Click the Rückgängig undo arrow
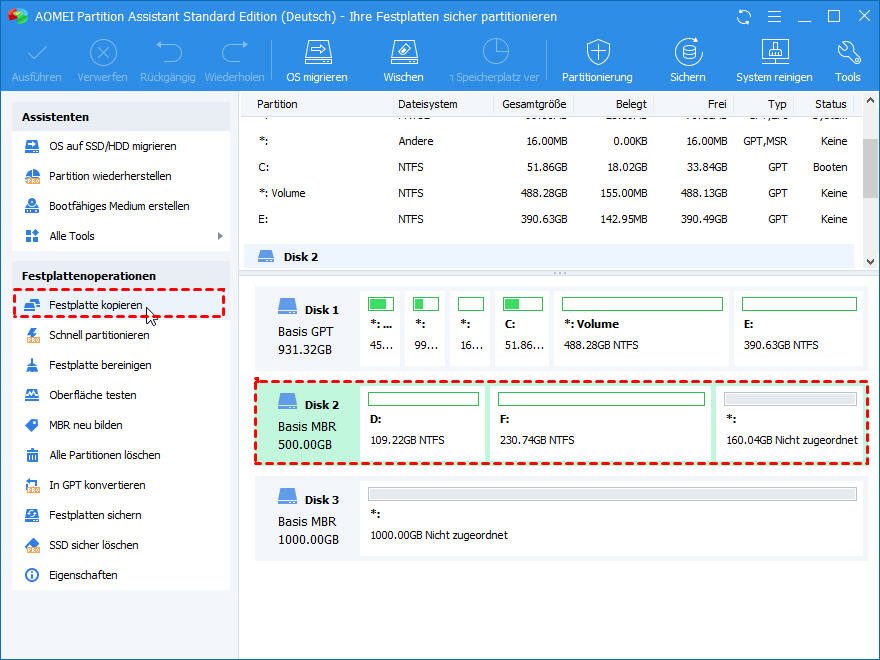Screen dimensions: 880x660 [x=168, y=52]
